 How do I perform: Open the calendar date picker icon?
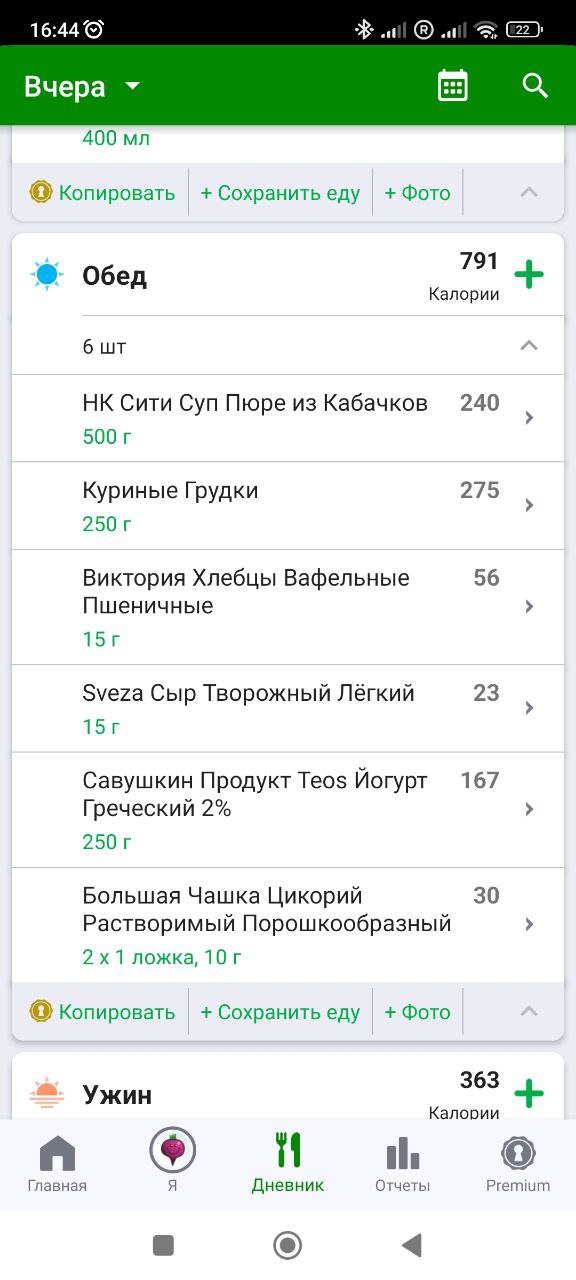[453, 86]
